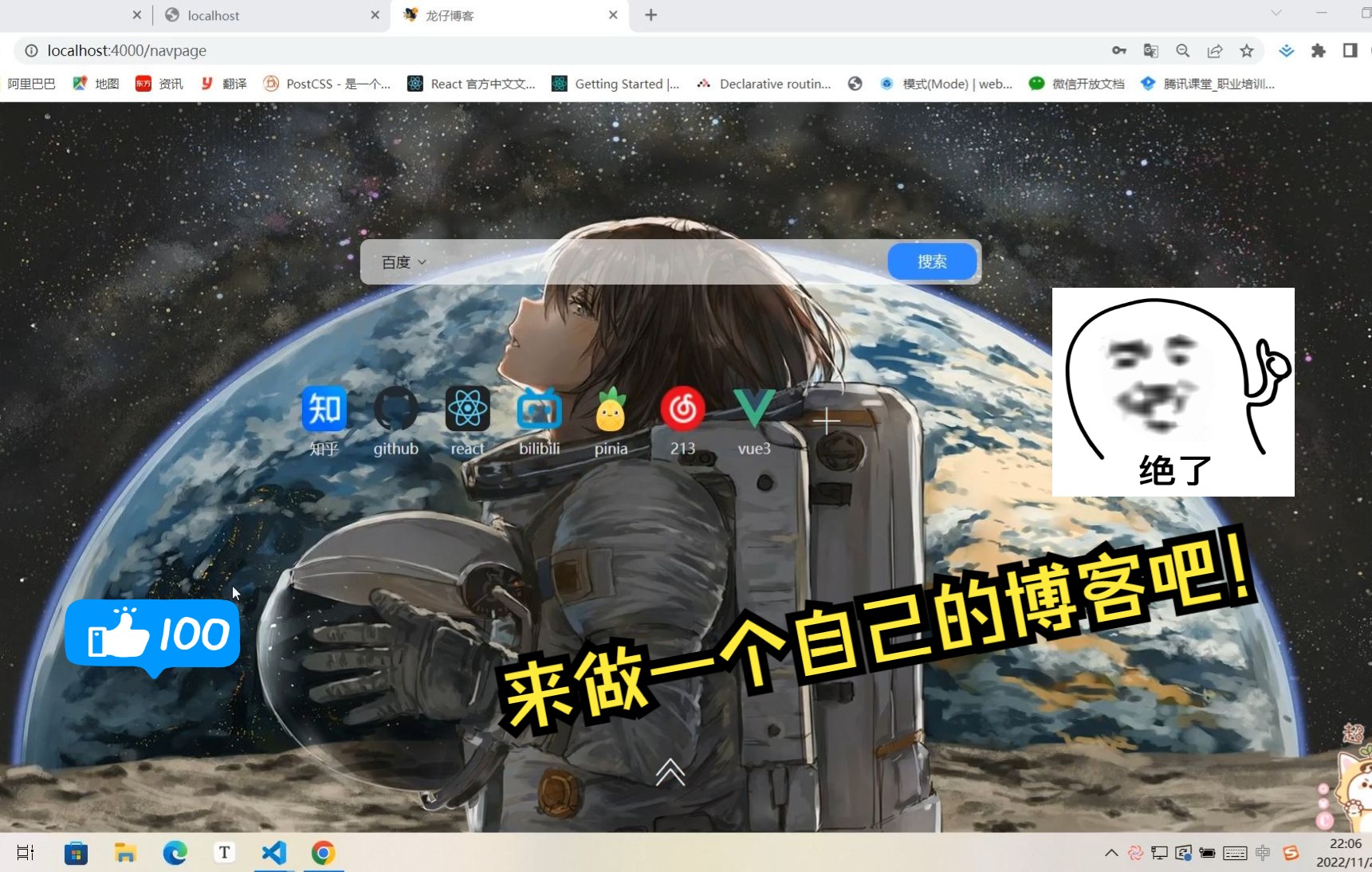Close the localhost tab
This screenshot has width=1372, height=872.
coord(375,15)
